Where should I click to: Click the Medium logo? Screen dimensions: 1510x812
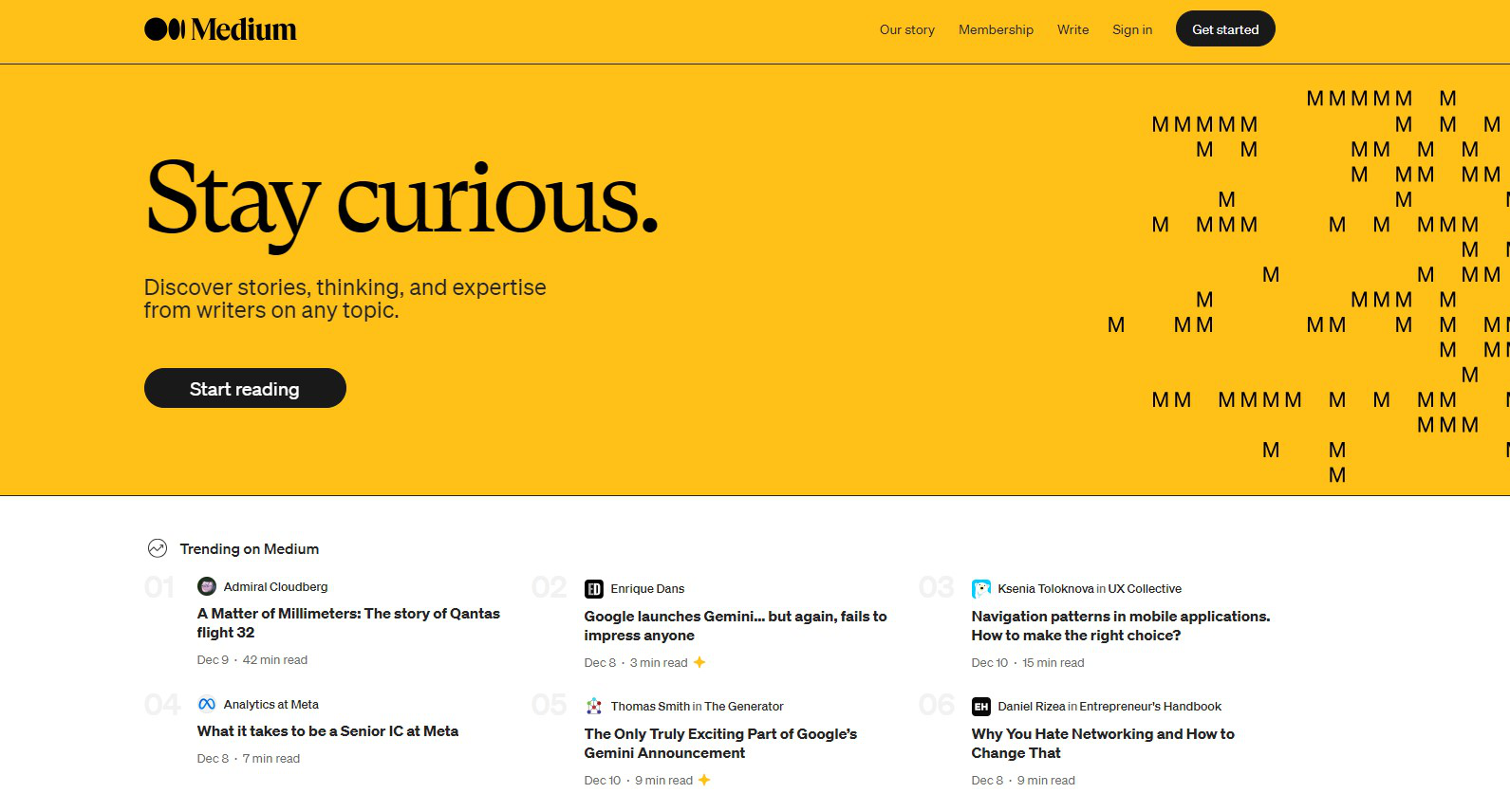coord(220,29)
